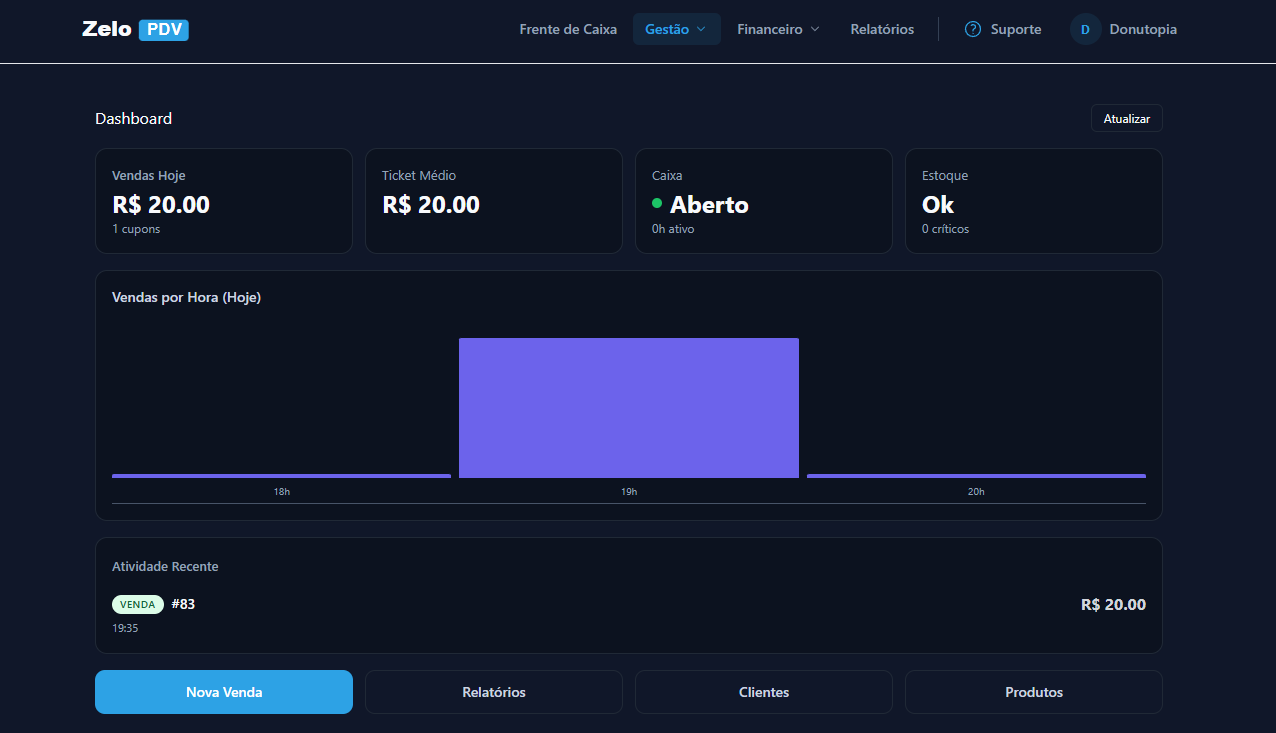Open the Relatórios quick action button
This screenshot has width=1276, height=733.
click(493, 691)
